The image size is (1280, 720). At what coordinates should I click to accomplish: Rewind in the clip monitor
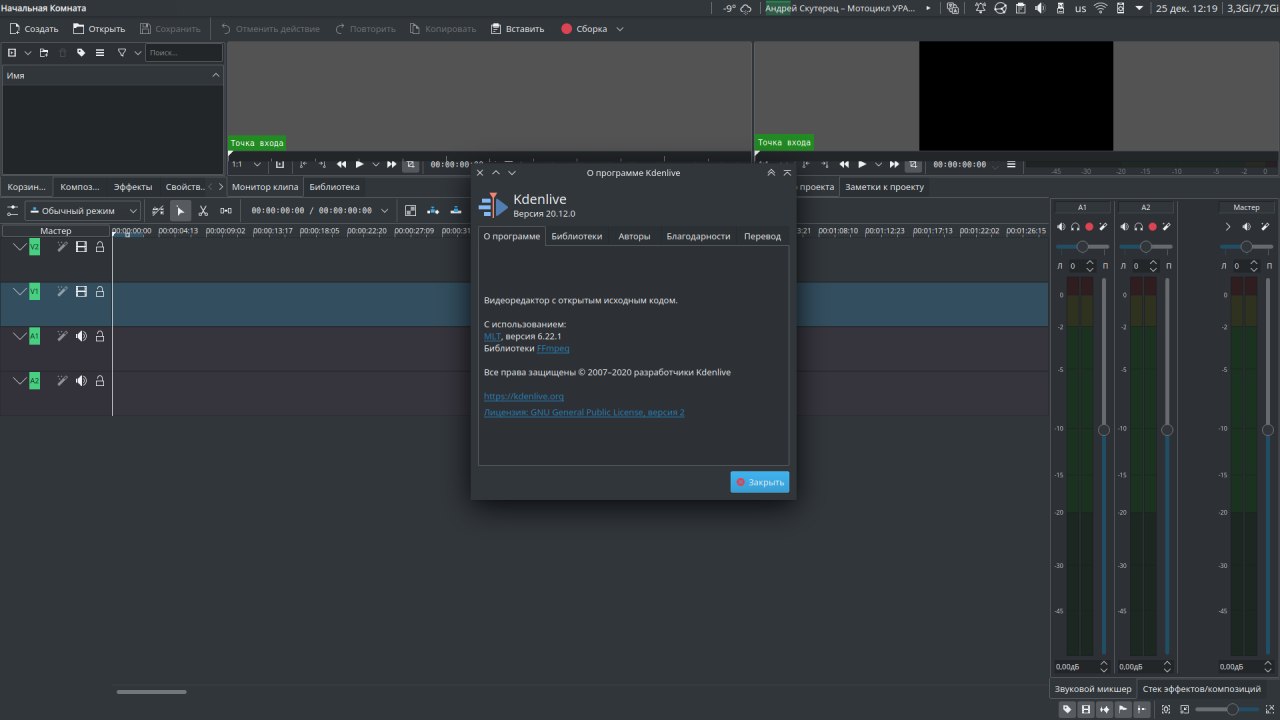[342, 164]
